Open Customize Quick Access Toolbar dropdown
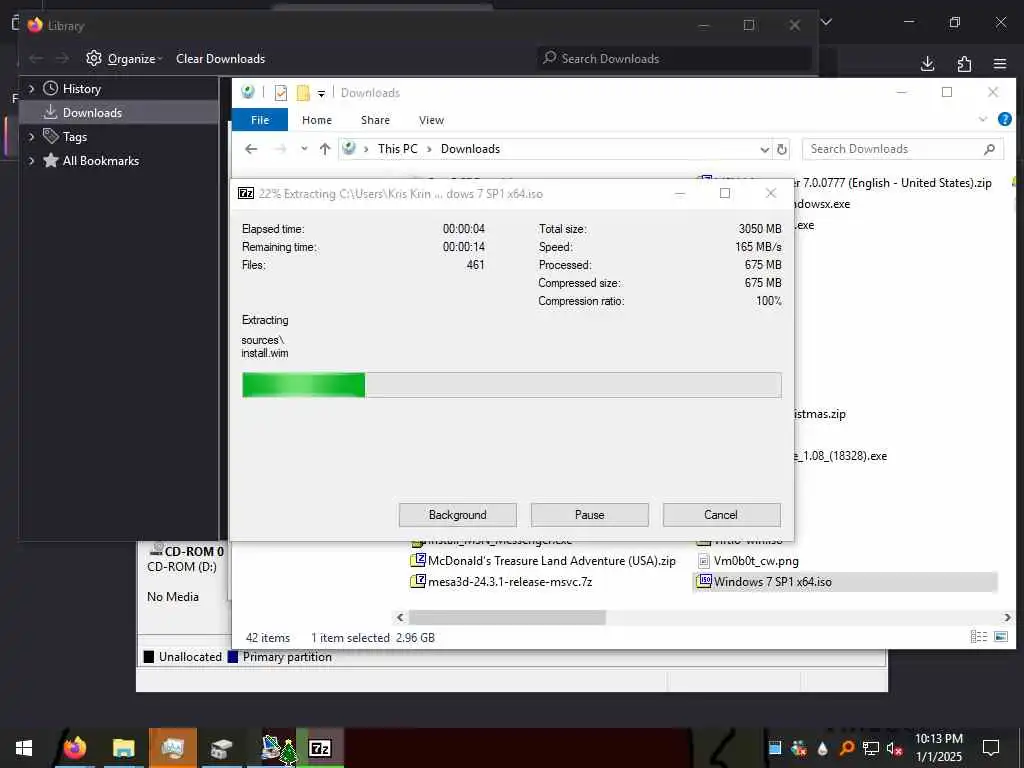Image resolution: width=1024 pixels, height=768 pixels. click(321, 94)
